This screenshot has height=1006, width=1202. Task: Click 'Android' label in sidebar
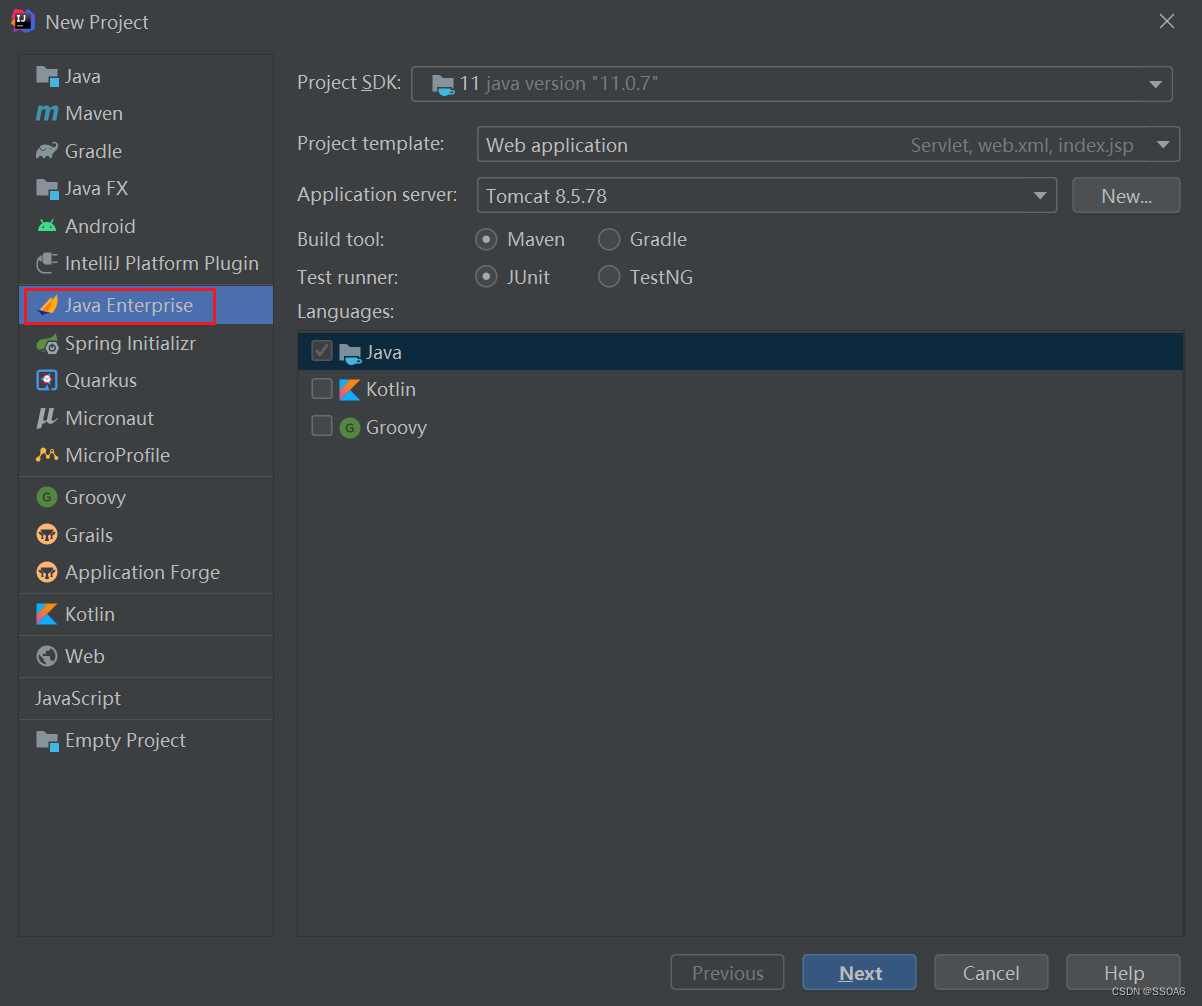100,226
